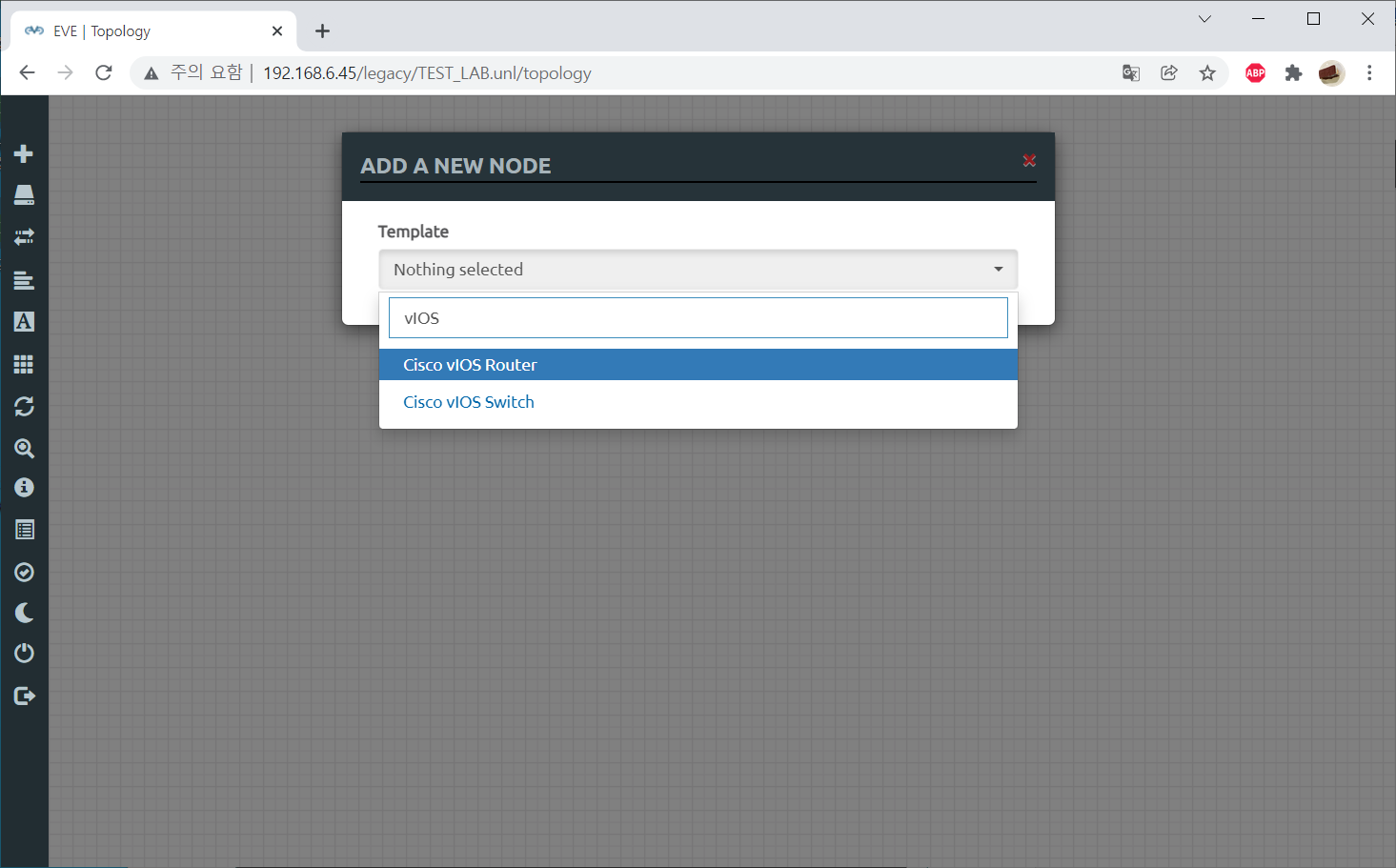Click the browser back arrow

click(27, 73)
